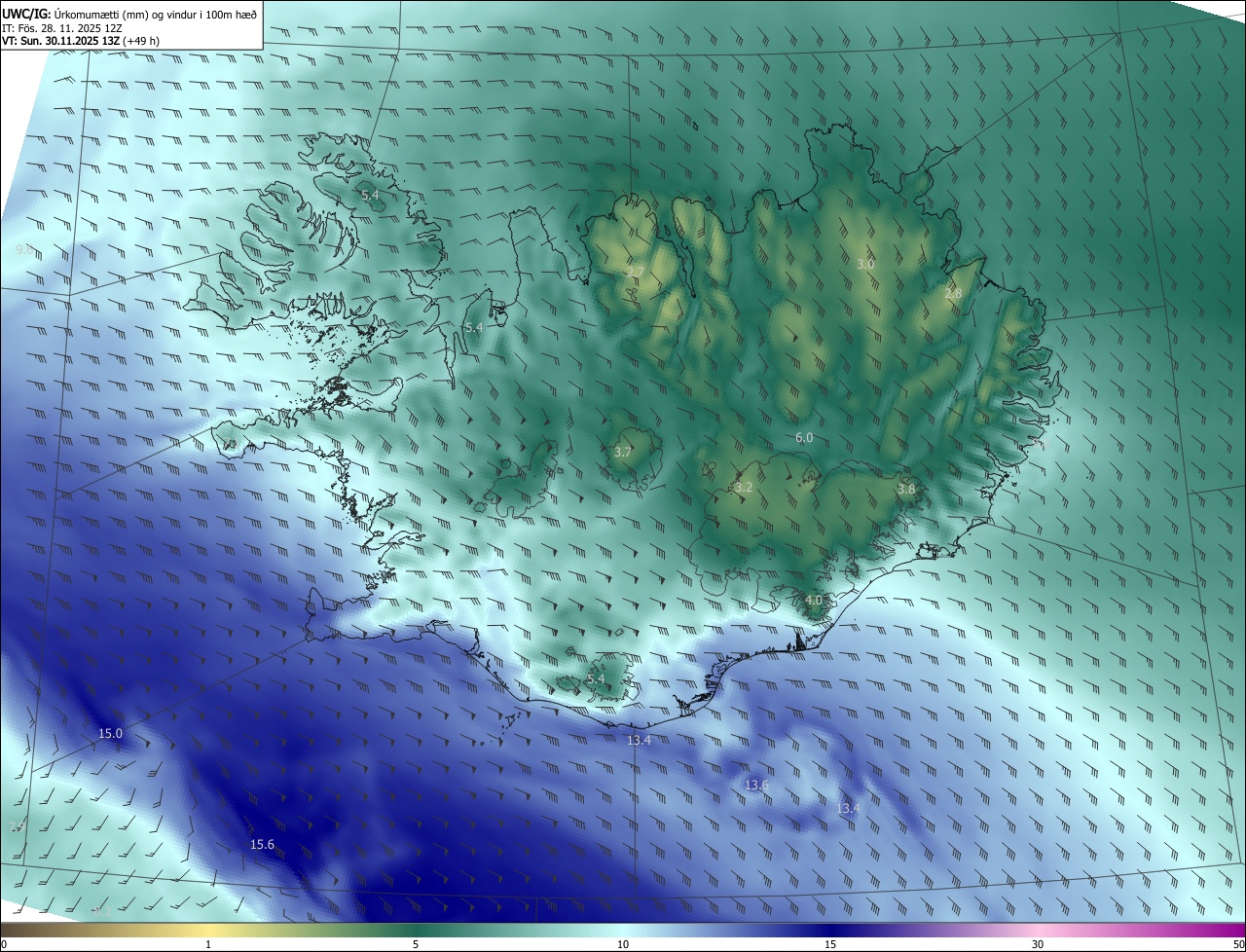Image resolution: width=1246 pixels, height=952 pixels.
Task: Click the valid time line 'VT: Sun. 30.11.2025 13Z (+49 h)'
Action: [x=81, y=42]
